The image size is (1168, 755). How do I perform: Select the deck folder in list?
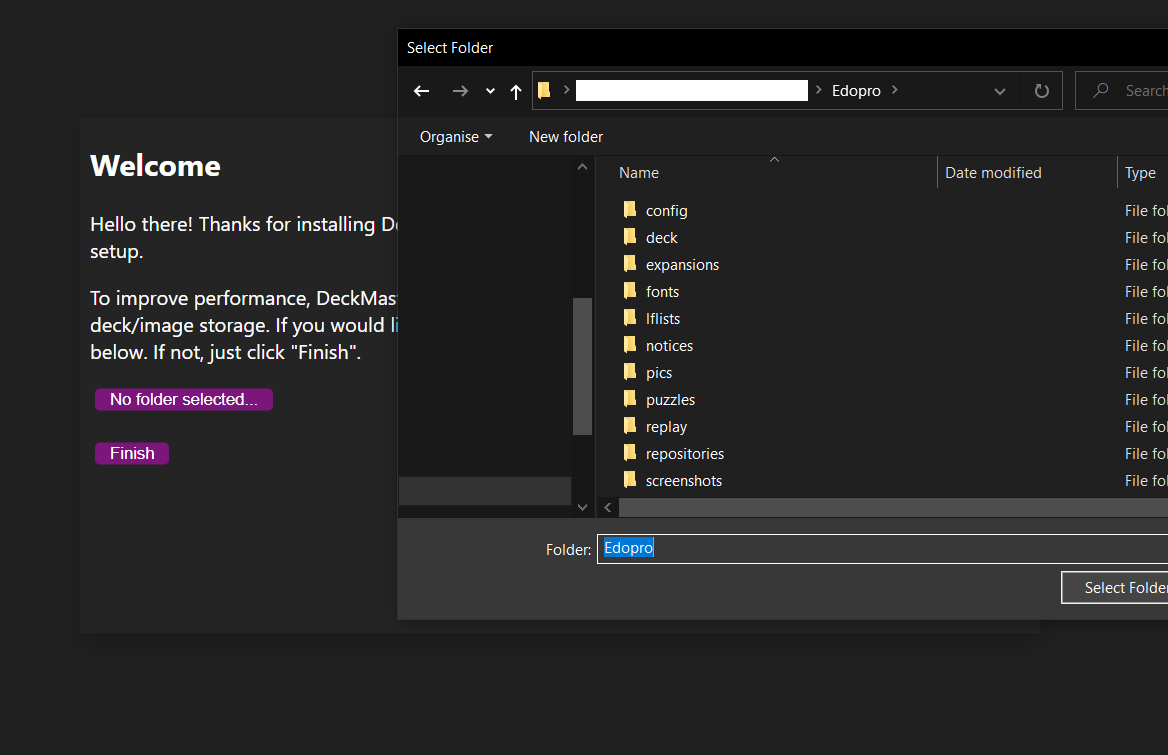pos(661,238)
